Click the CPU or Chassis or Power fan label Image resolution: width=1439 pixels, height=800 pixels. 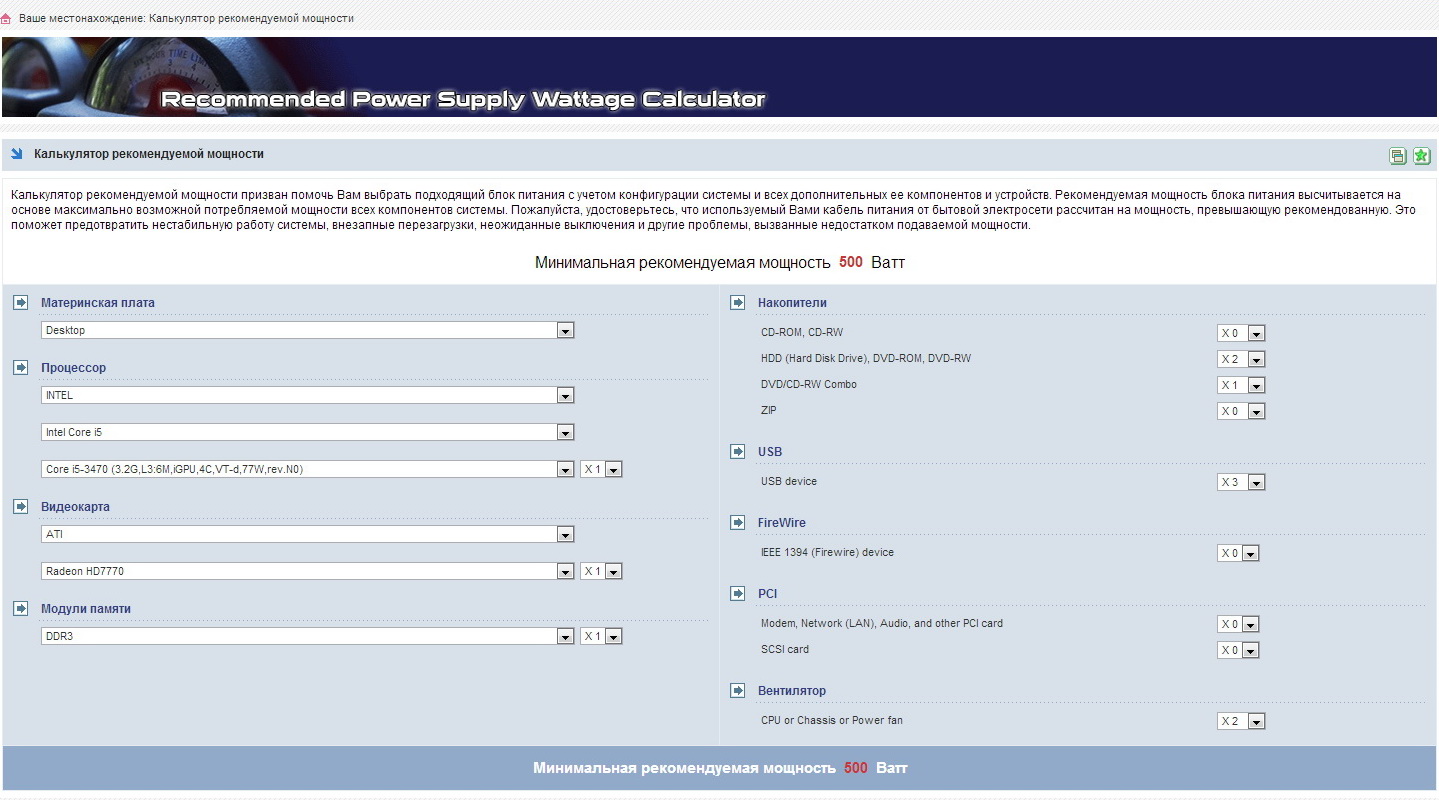coord(832,720)
